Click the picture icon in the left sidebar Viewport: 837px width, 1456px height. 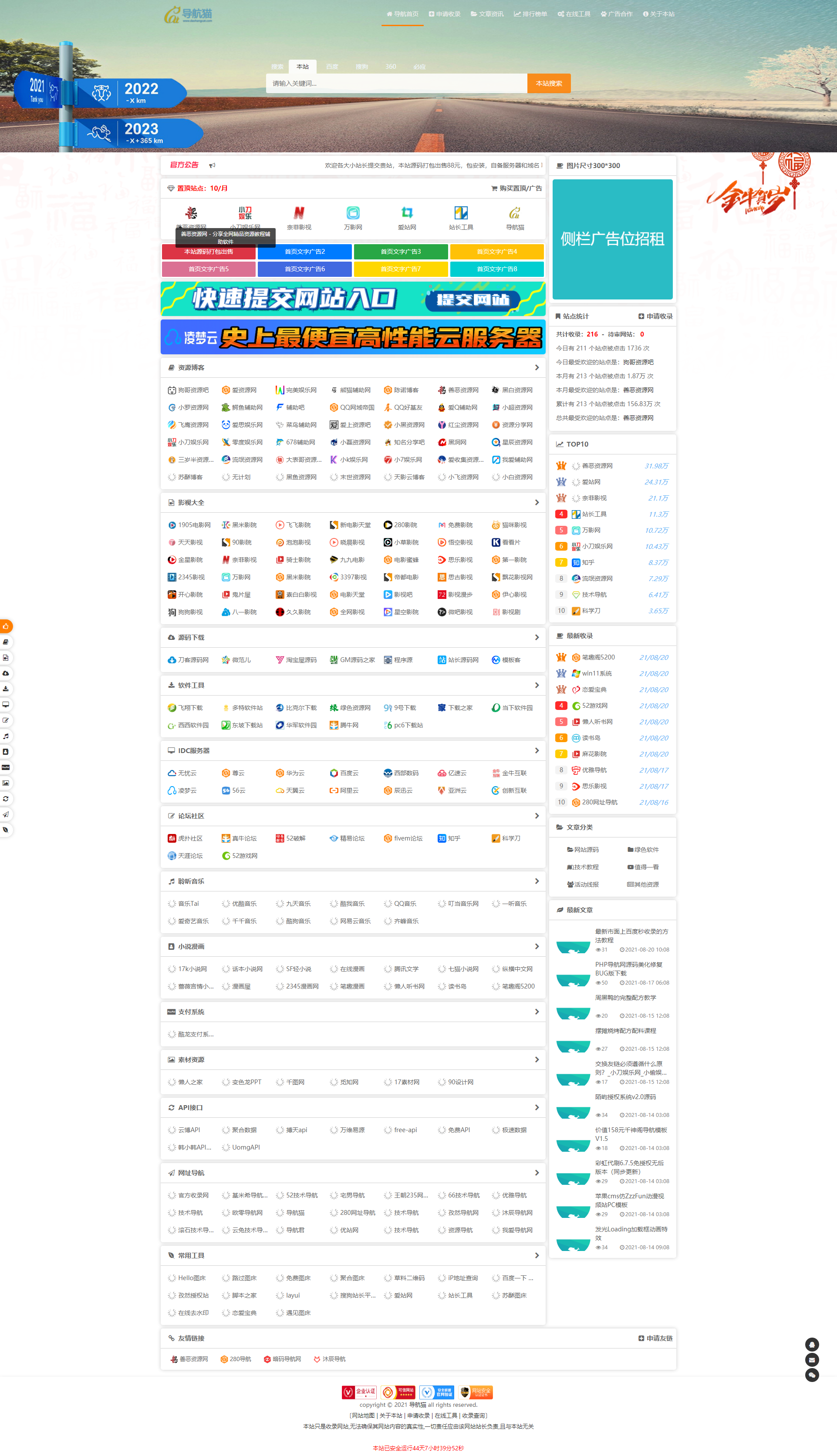pyautogui.click(x=6, y=783)
